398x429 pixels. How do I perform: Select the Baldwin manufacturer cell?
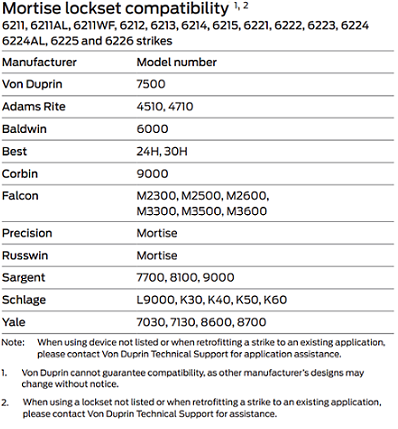coord(24,129)
